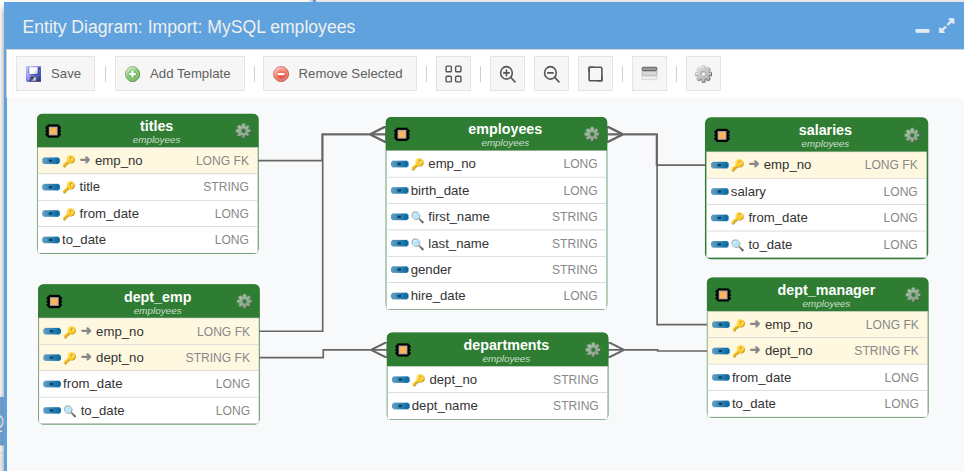Click the orange chip icon on dept_manager
This screenshot has height=471, width=964.
coord(723,295)
